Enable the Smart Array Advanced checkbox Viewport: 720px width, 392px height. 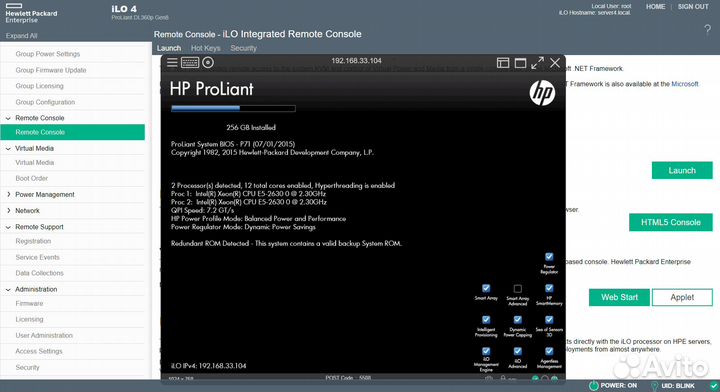518,288
